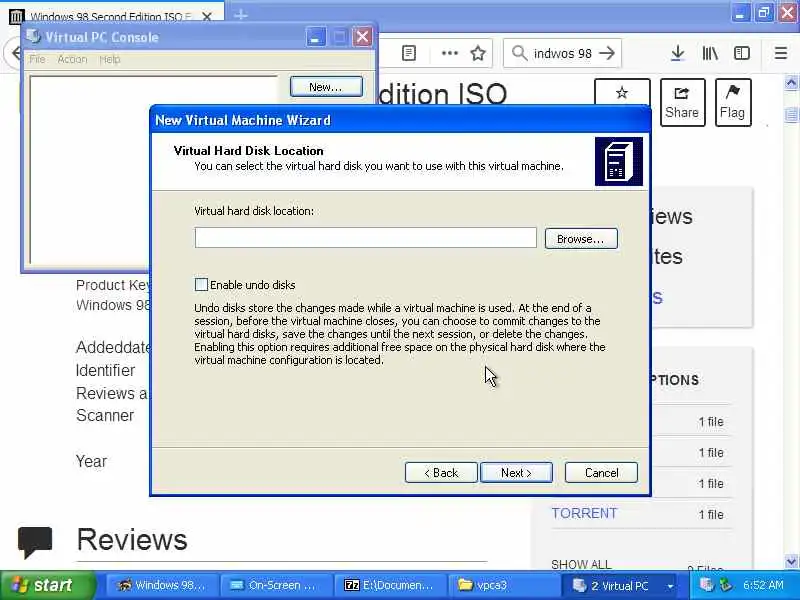Open the TORRENT download link

pyautogui.click(x=584, y=513)
